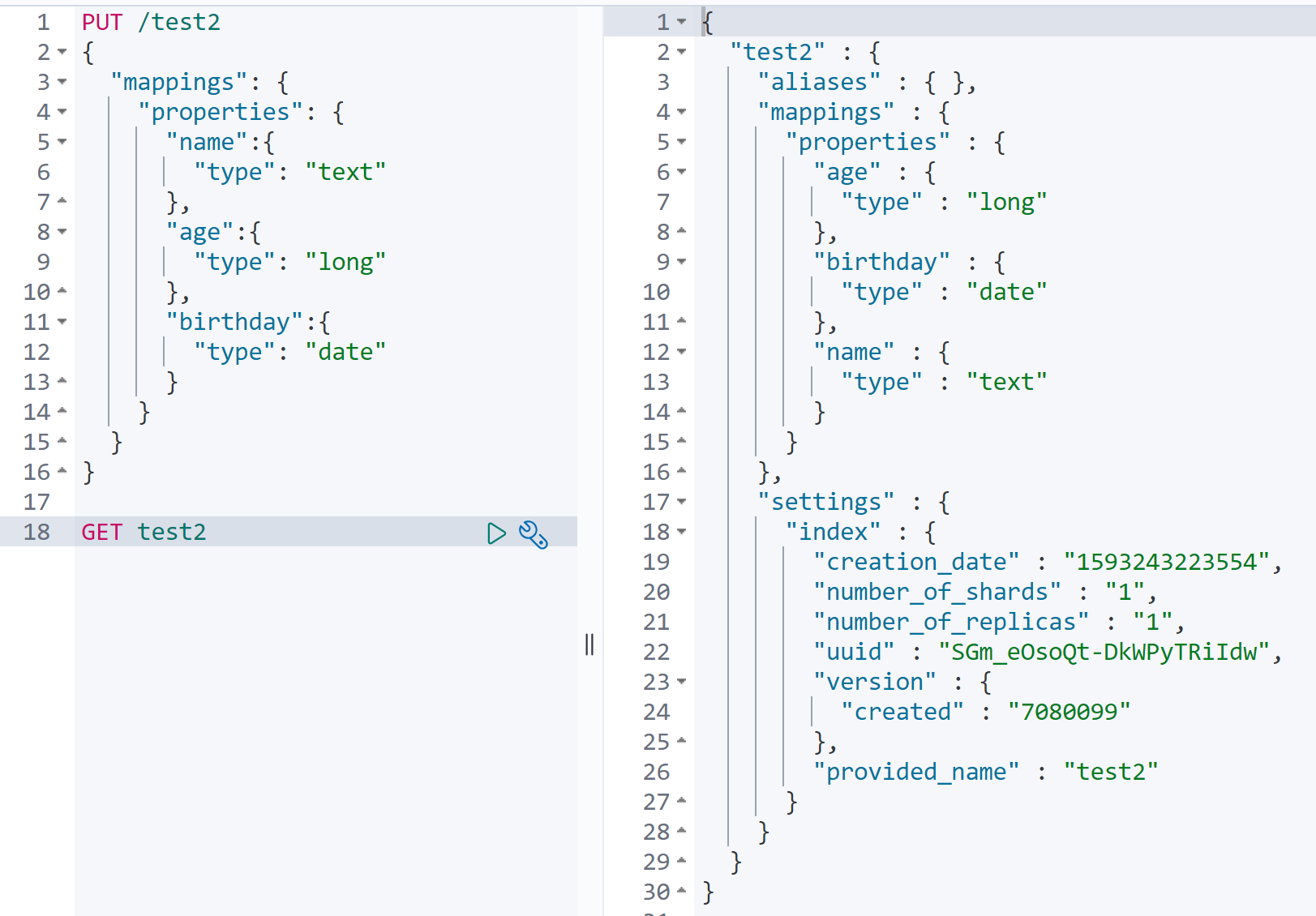
Task: Collapse response root at line 1
Action: pyautogui.click(x=682, y=23)
